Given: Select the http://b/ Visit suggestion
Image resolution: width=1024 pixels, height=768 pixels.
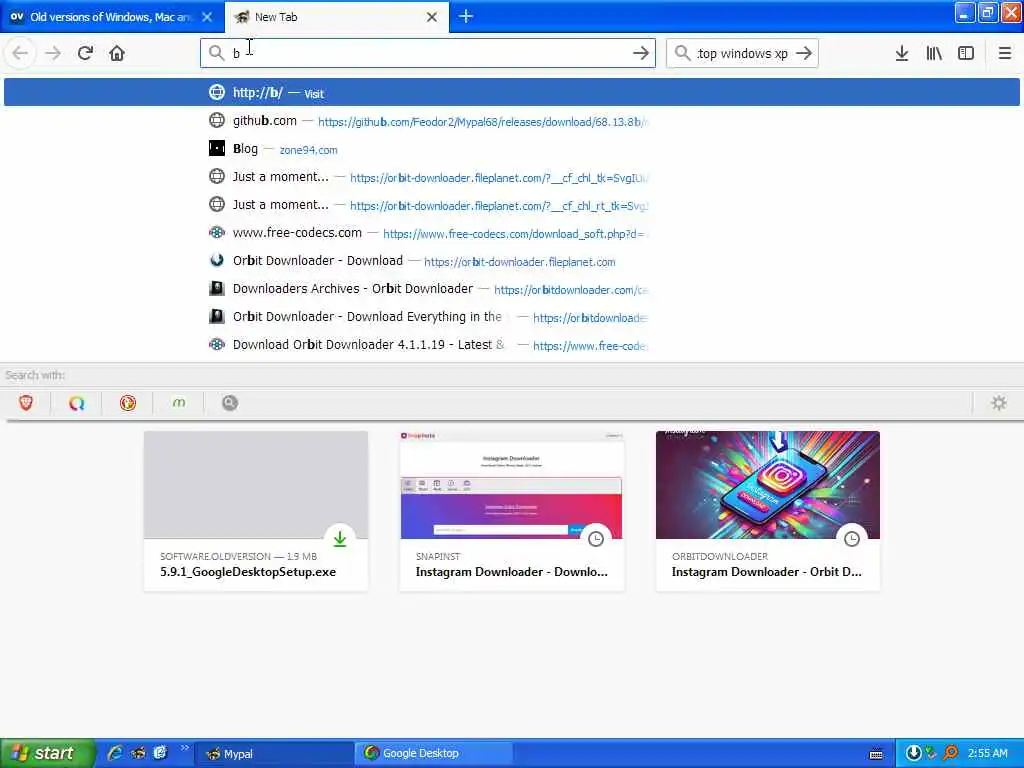Looking at the screenshot, I should click(512, 92).
